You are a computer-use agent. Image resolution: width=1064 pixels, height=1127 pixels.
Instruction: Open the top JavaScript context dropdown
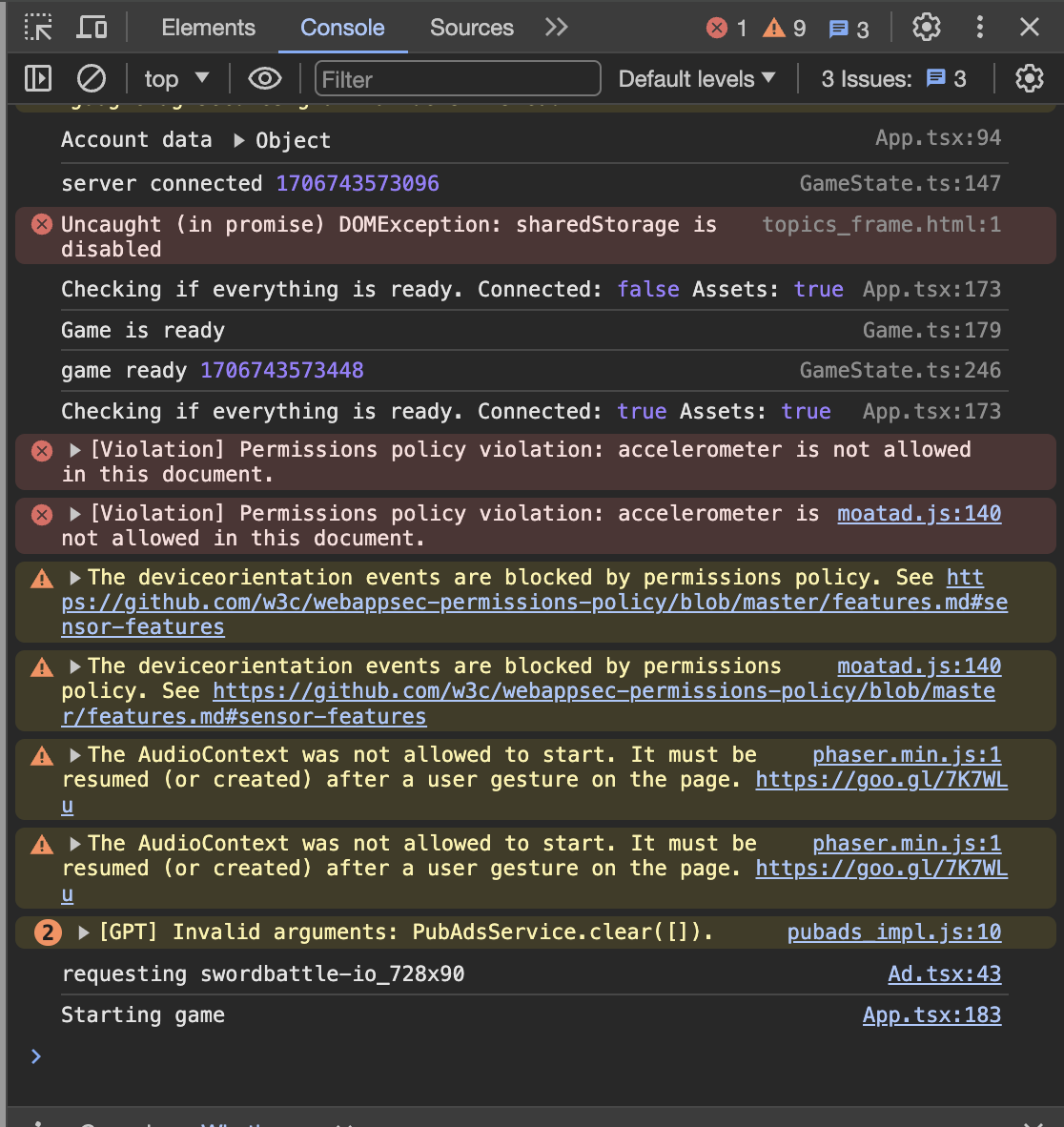click(x=175, y=79)
